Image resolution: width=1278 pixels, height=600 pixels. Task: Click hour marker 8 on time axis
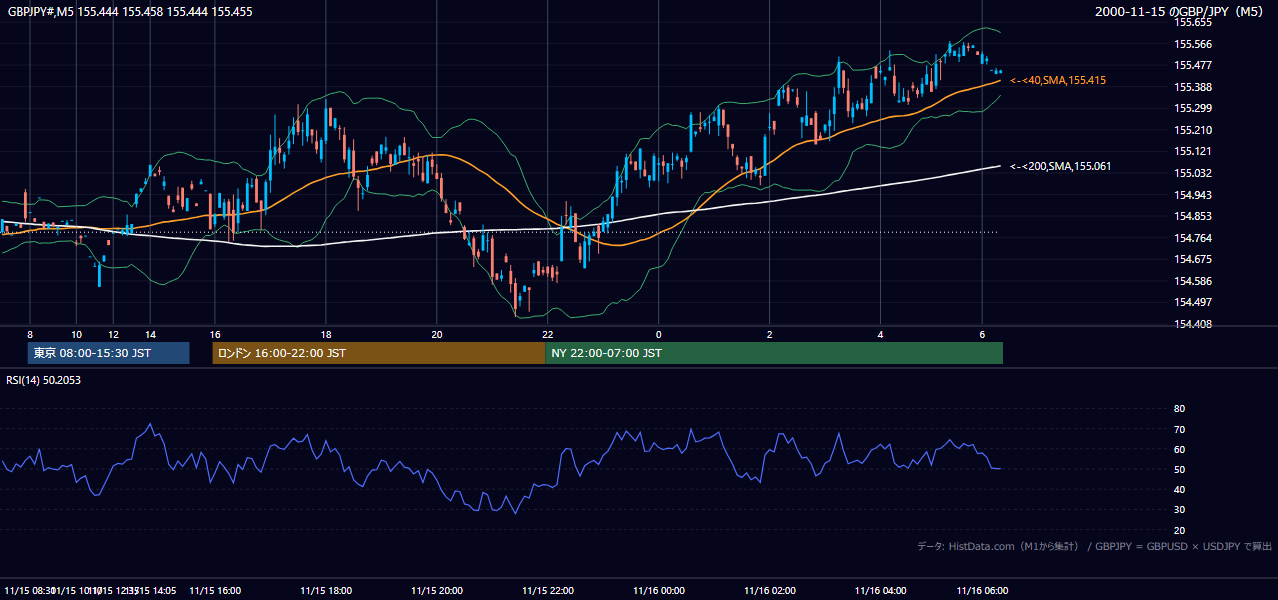point(30,334)
